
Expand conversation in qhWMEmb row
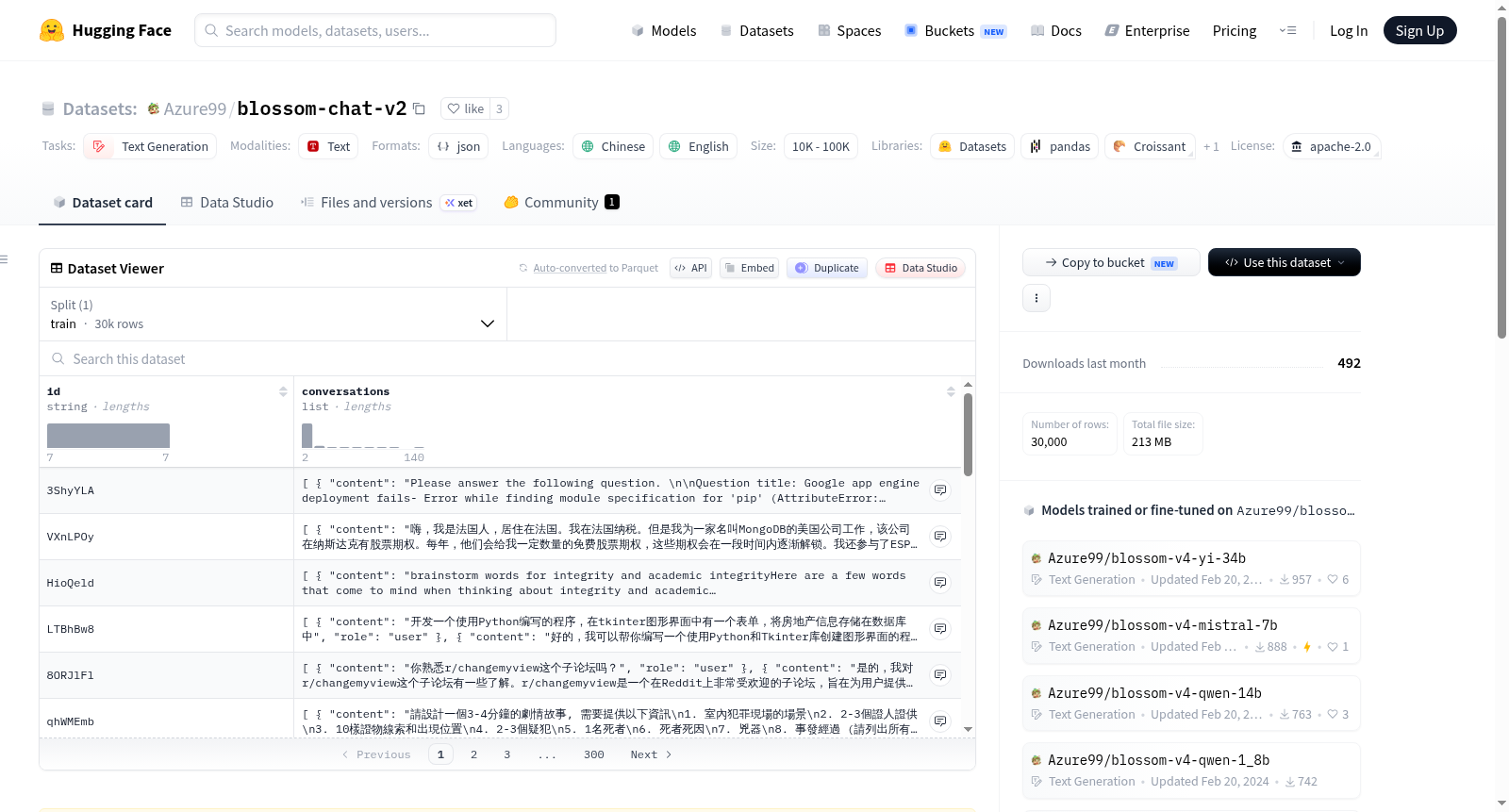[940, 721]
